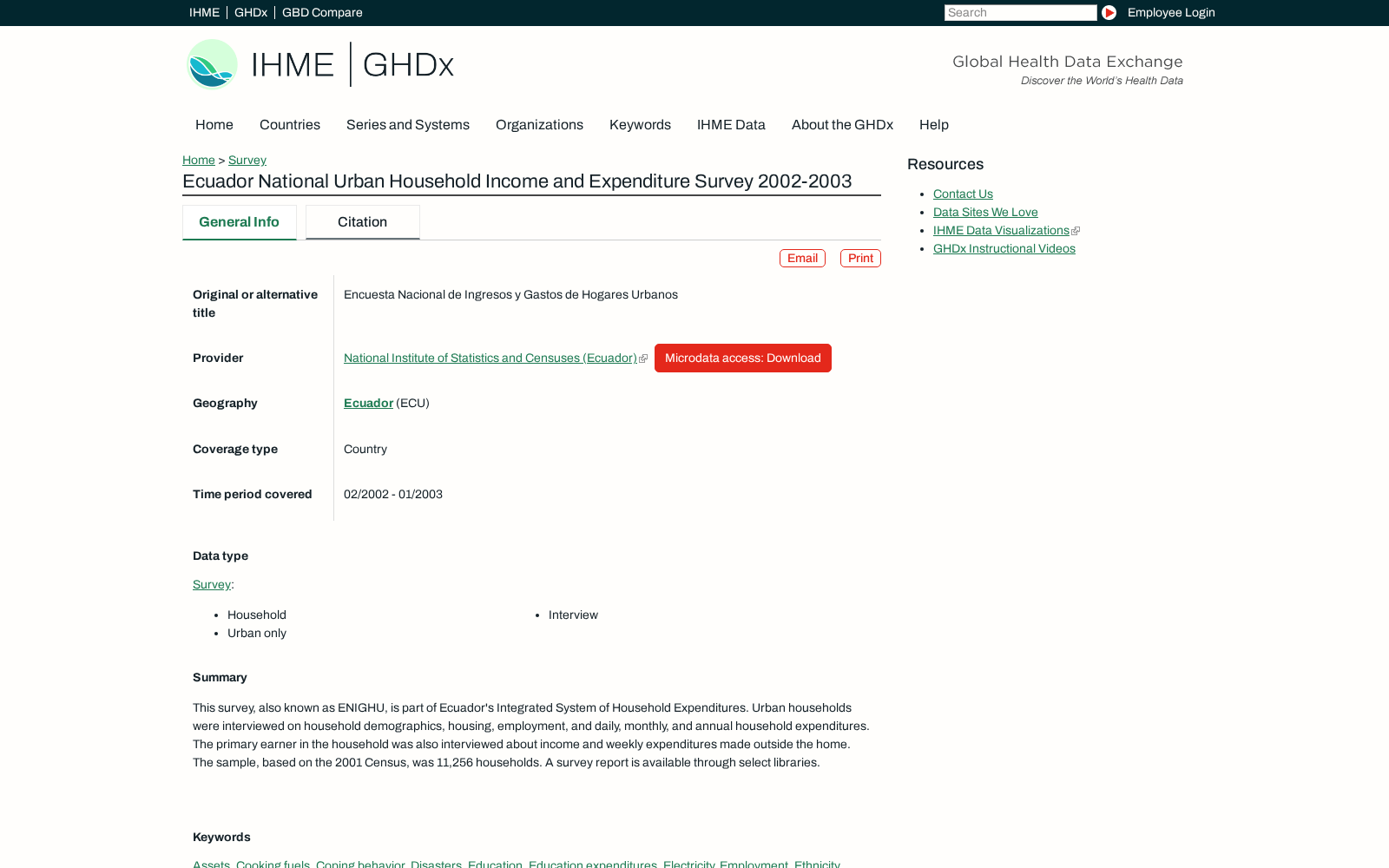Click the 'Country' coverage type value
The height and width of the screenshot is (868, 1389).
[365, 450]
